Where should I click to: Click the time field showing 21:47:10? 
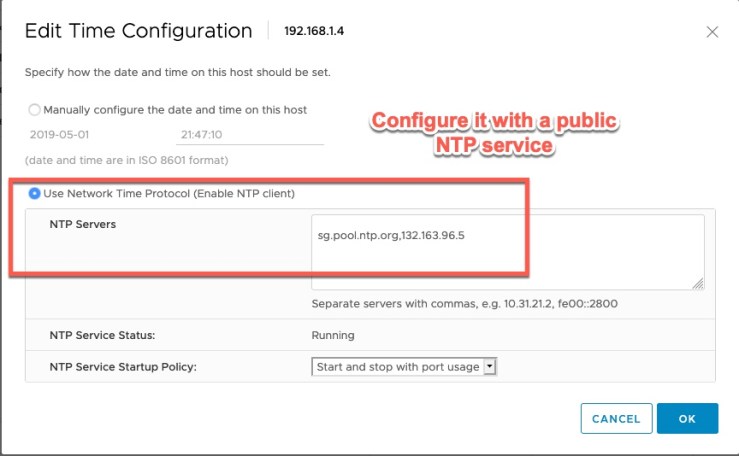click(250, 132)
